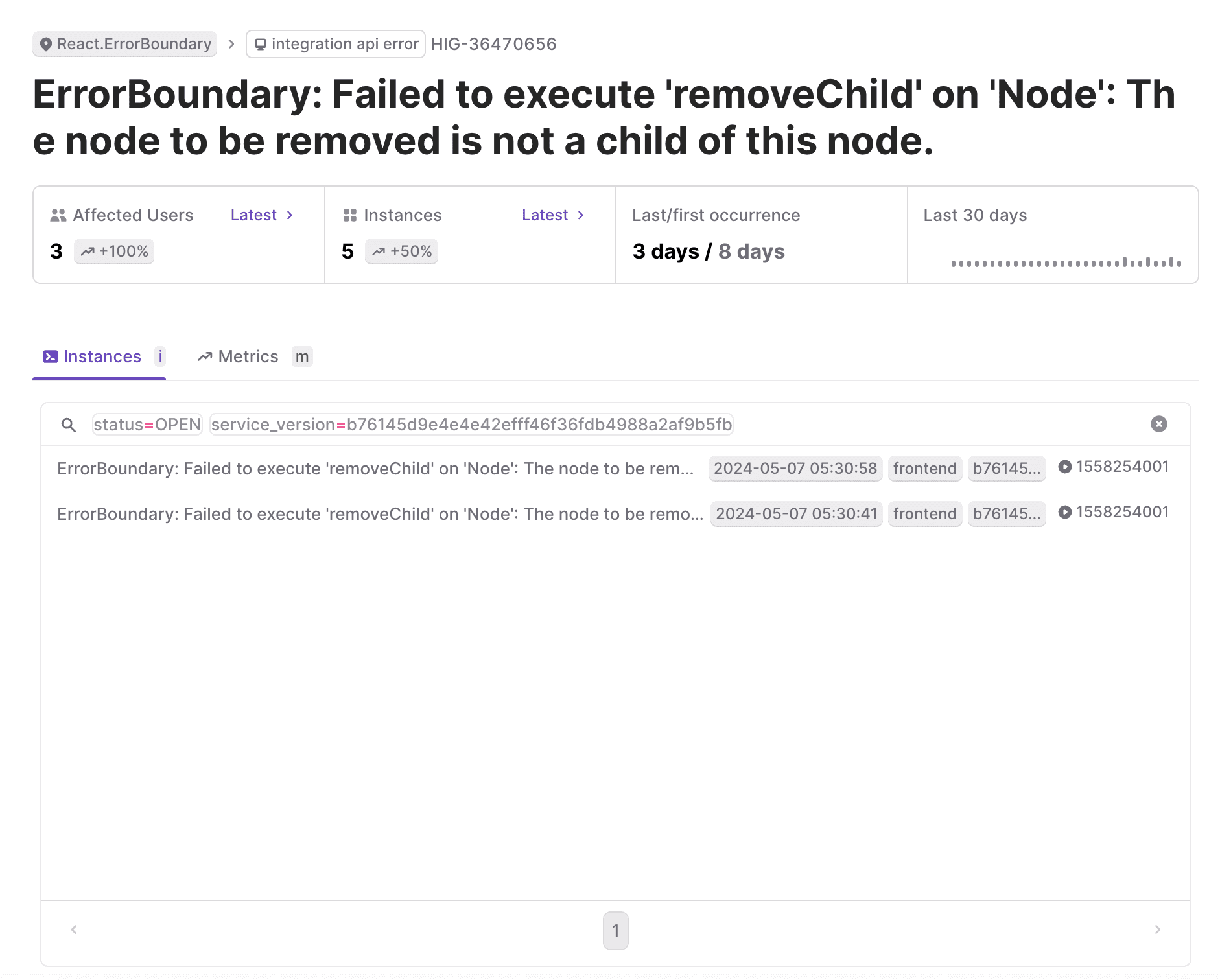
Task: Clear the search filter with X icon
Action: 1158,424
